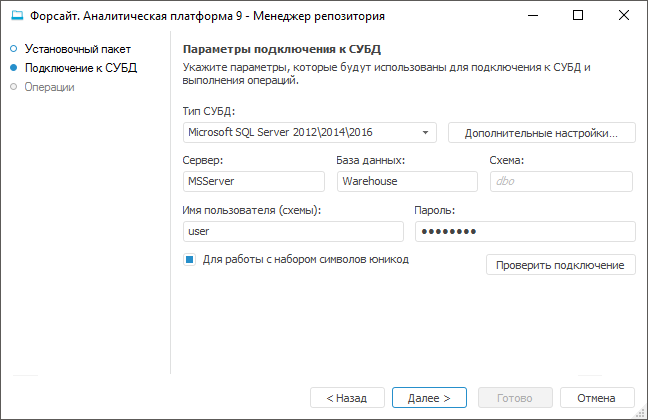Go back with the '< Назад' button

pyautogui.click(x=346, y=398)
